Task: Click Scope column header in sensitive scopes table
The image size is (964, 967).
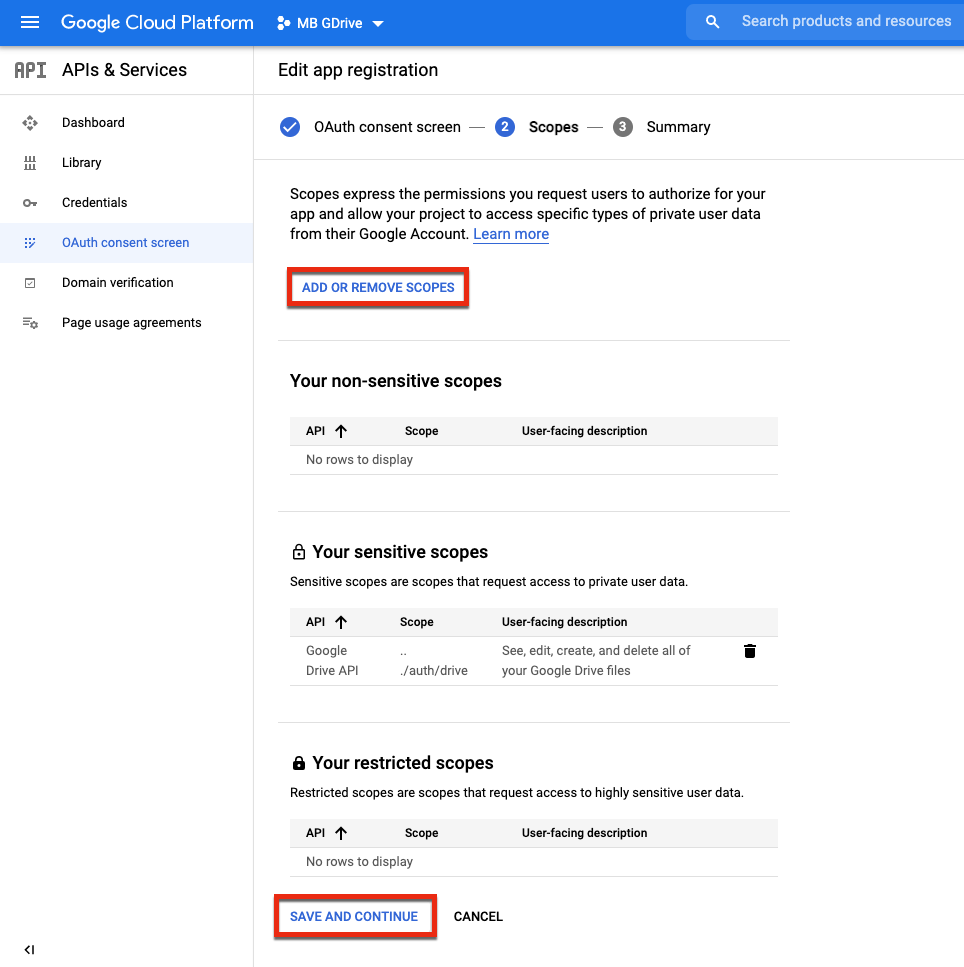Action: click(416, 622)
